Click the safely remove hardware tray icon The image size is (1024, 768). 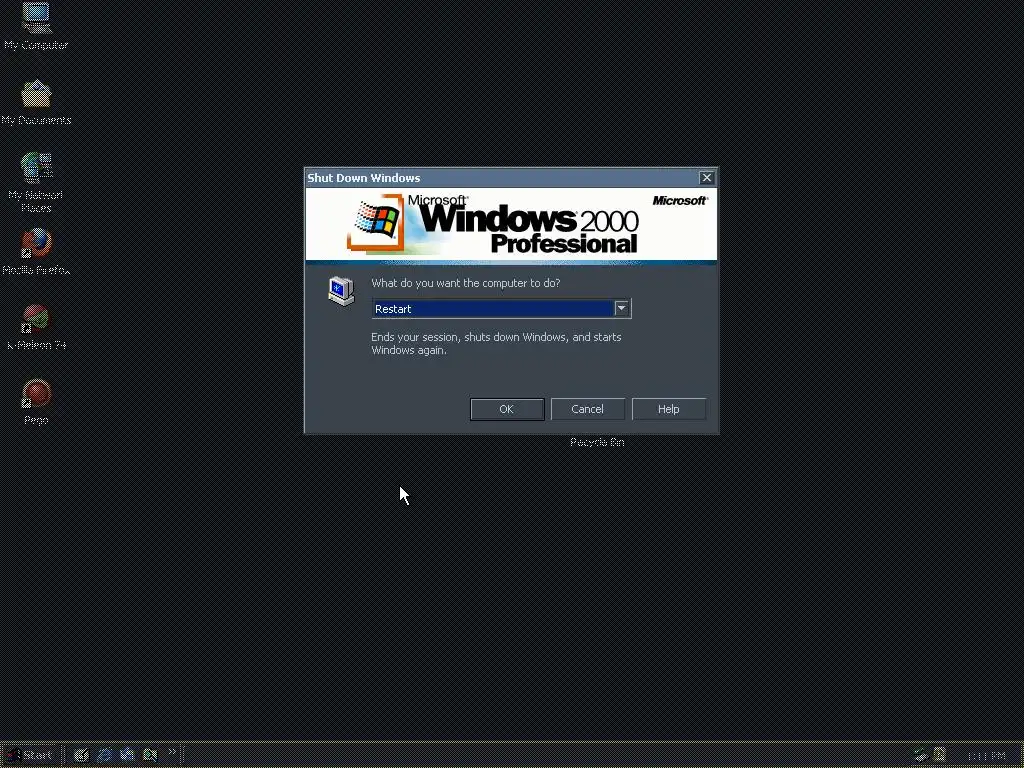pyautogui.click(x=921, y=755)
